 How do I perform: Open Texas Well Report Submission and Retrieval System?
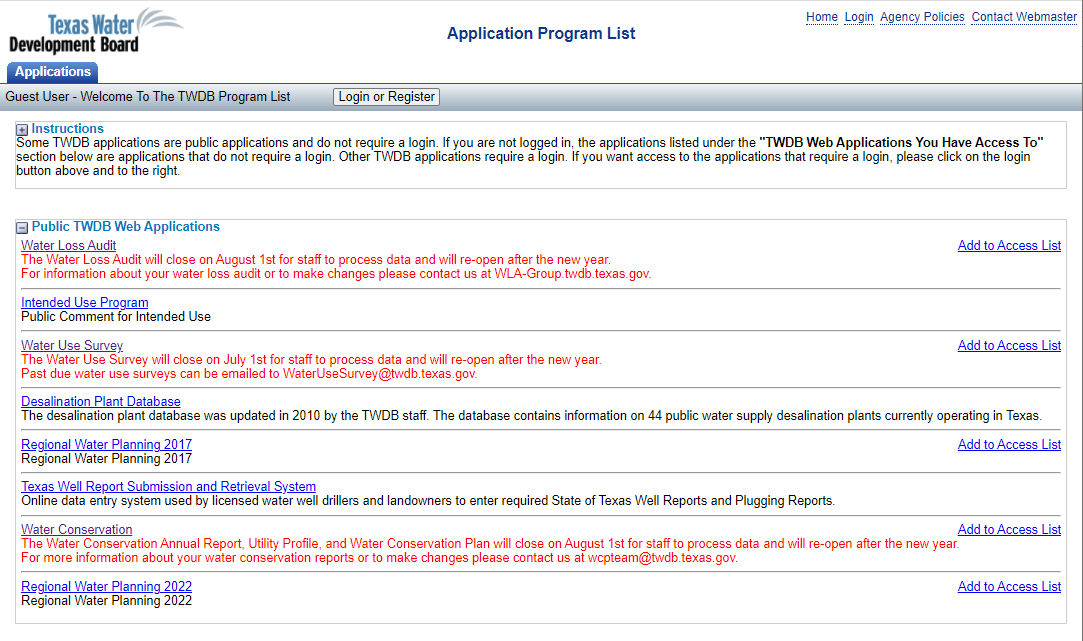(169, 486)
